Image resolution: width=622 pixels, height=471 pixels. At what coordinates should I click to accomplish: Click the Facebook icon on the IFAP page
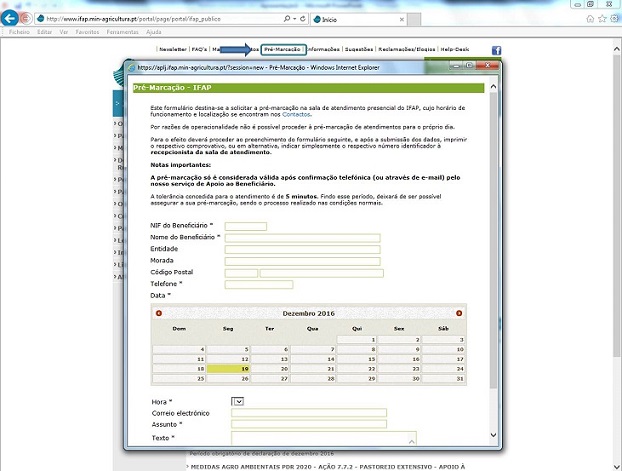tap(496, 50)
